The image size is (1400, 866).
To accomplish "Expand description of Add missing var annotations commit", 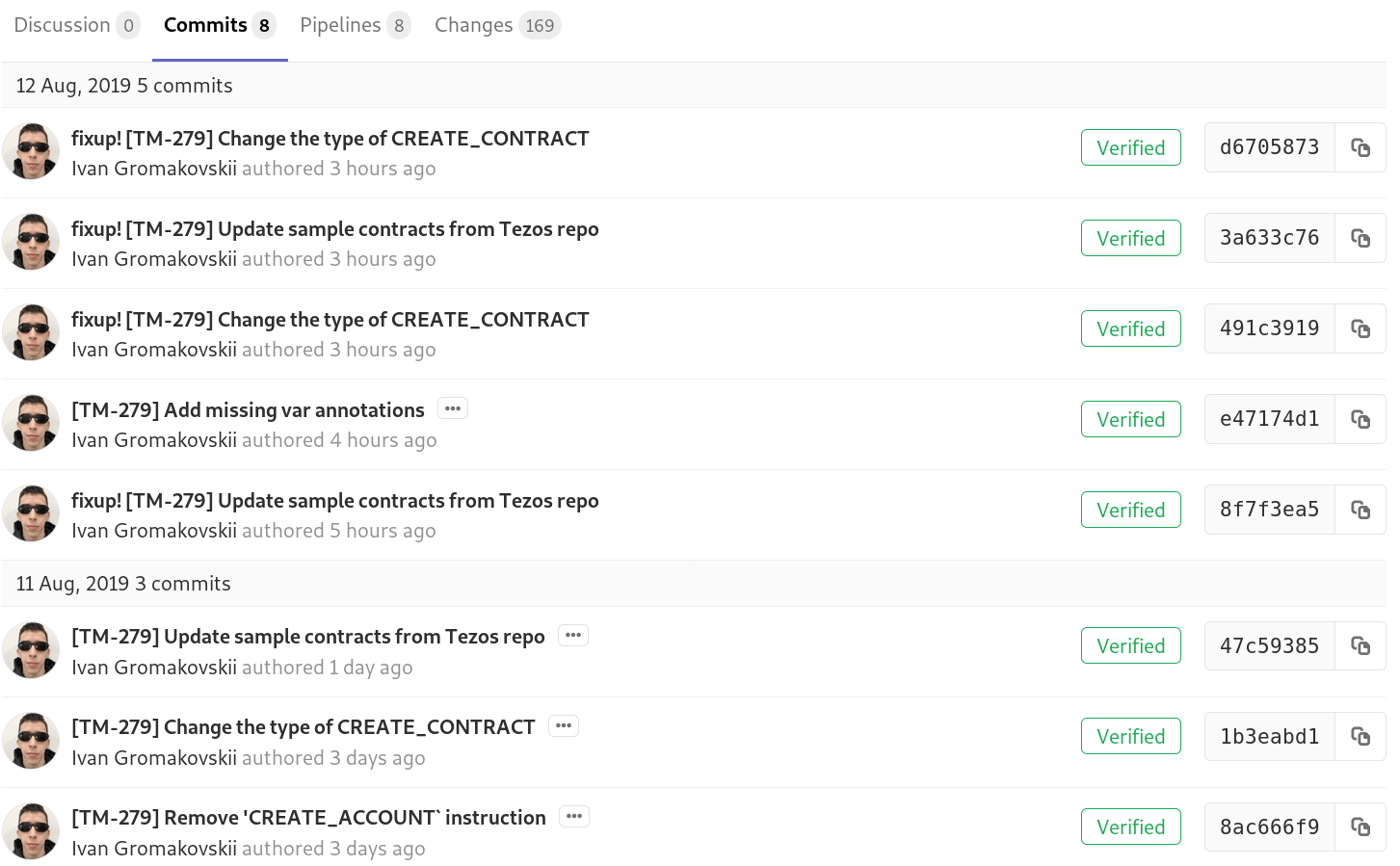I will (453, 408).
